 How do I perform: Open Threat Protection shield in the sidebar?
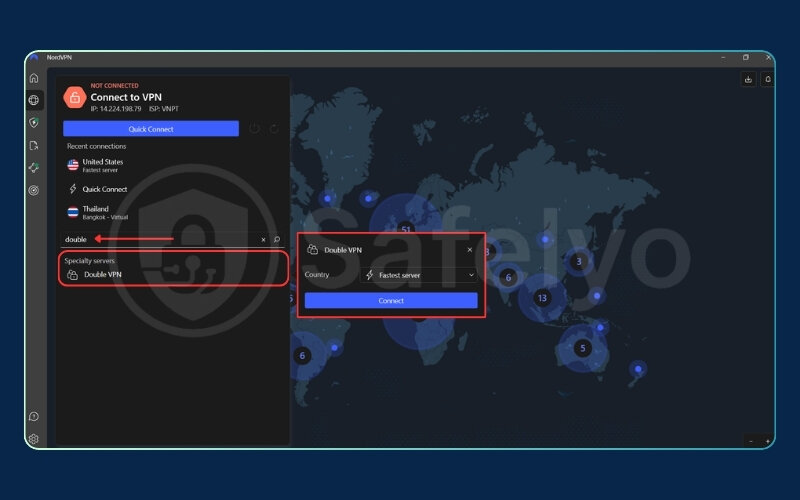click(x=34, y=123)
